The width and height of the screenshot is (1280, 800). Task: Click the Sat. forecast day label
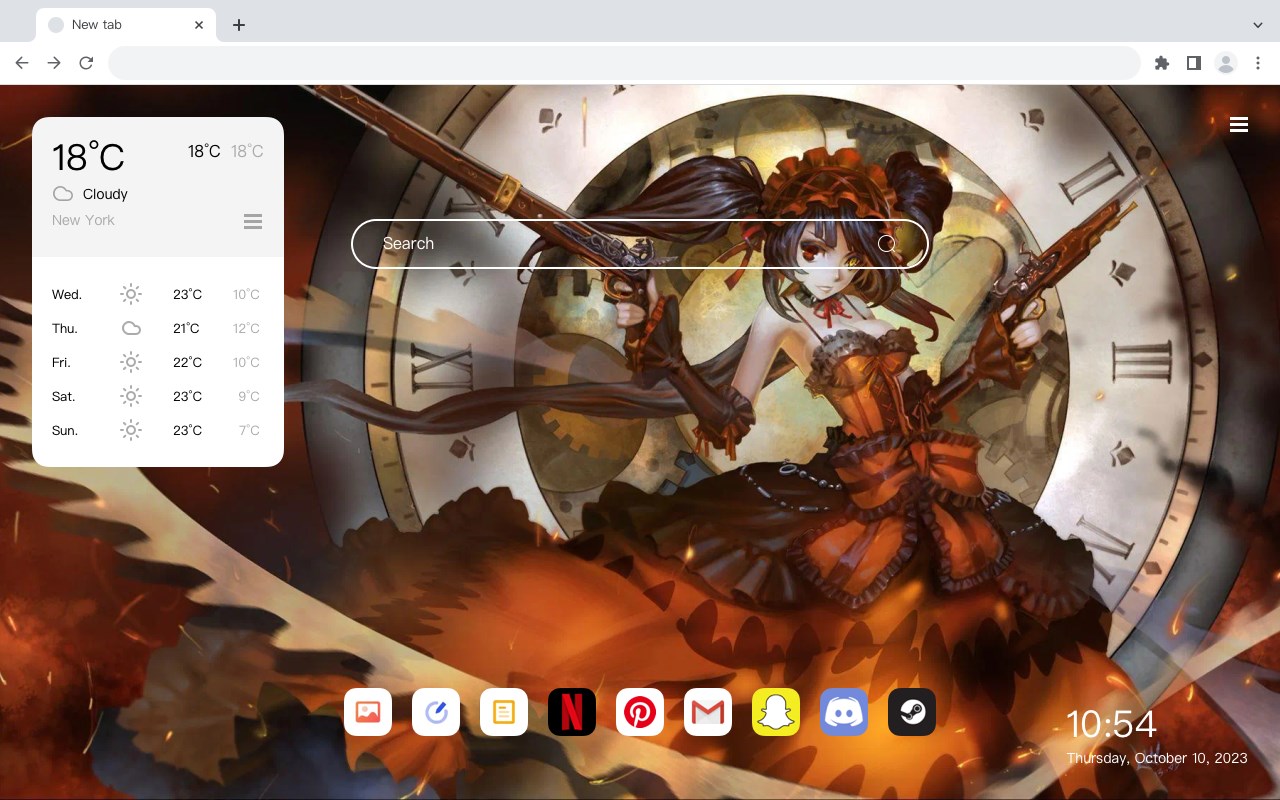coord(64,396)
